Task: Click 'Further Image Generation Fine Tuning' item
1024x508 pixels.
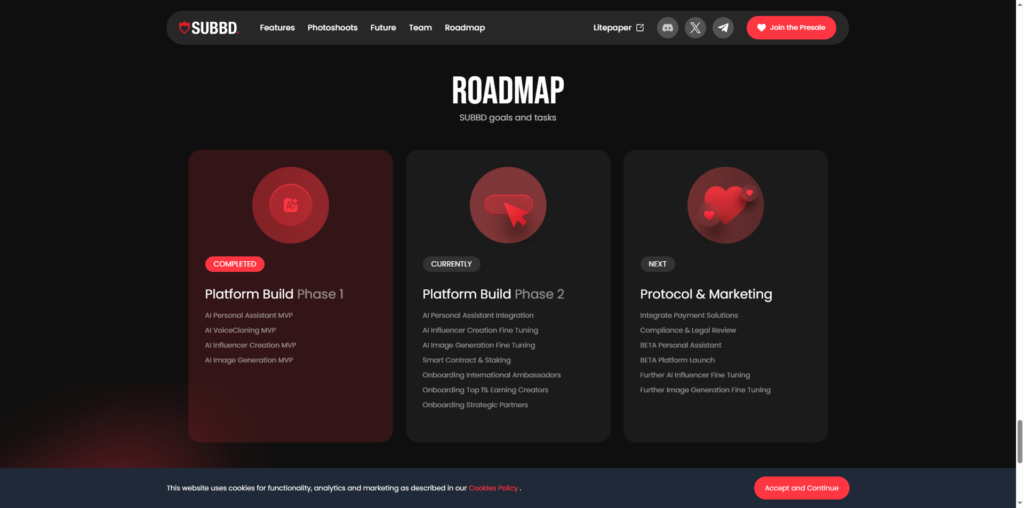Action: coord(705,390)
